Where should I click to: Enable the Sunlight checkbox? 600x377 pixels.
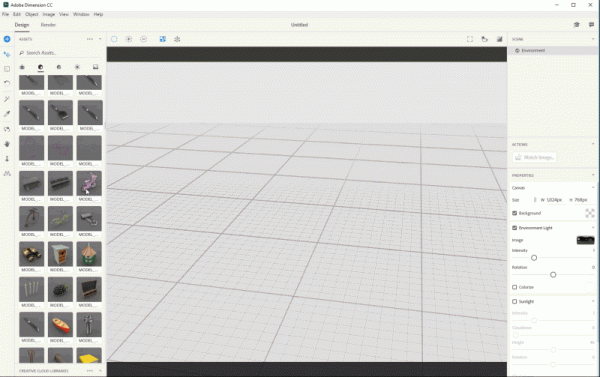coord(515,302)
